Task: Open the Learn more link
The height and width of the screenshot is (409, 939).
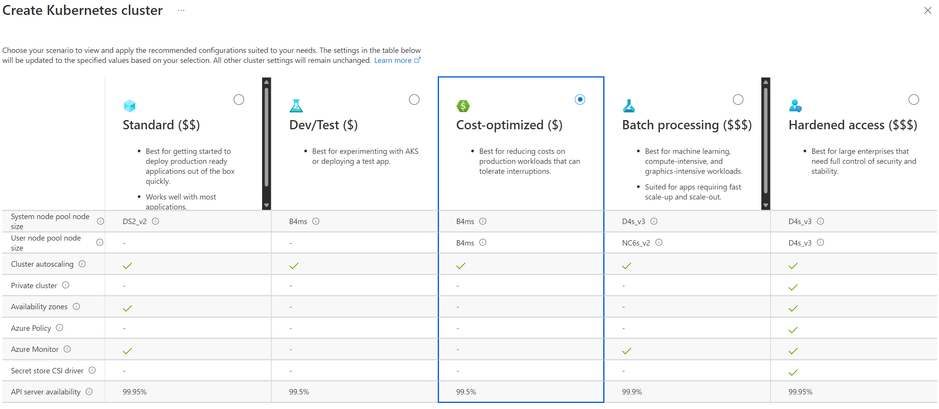Action: click(398, 60)
